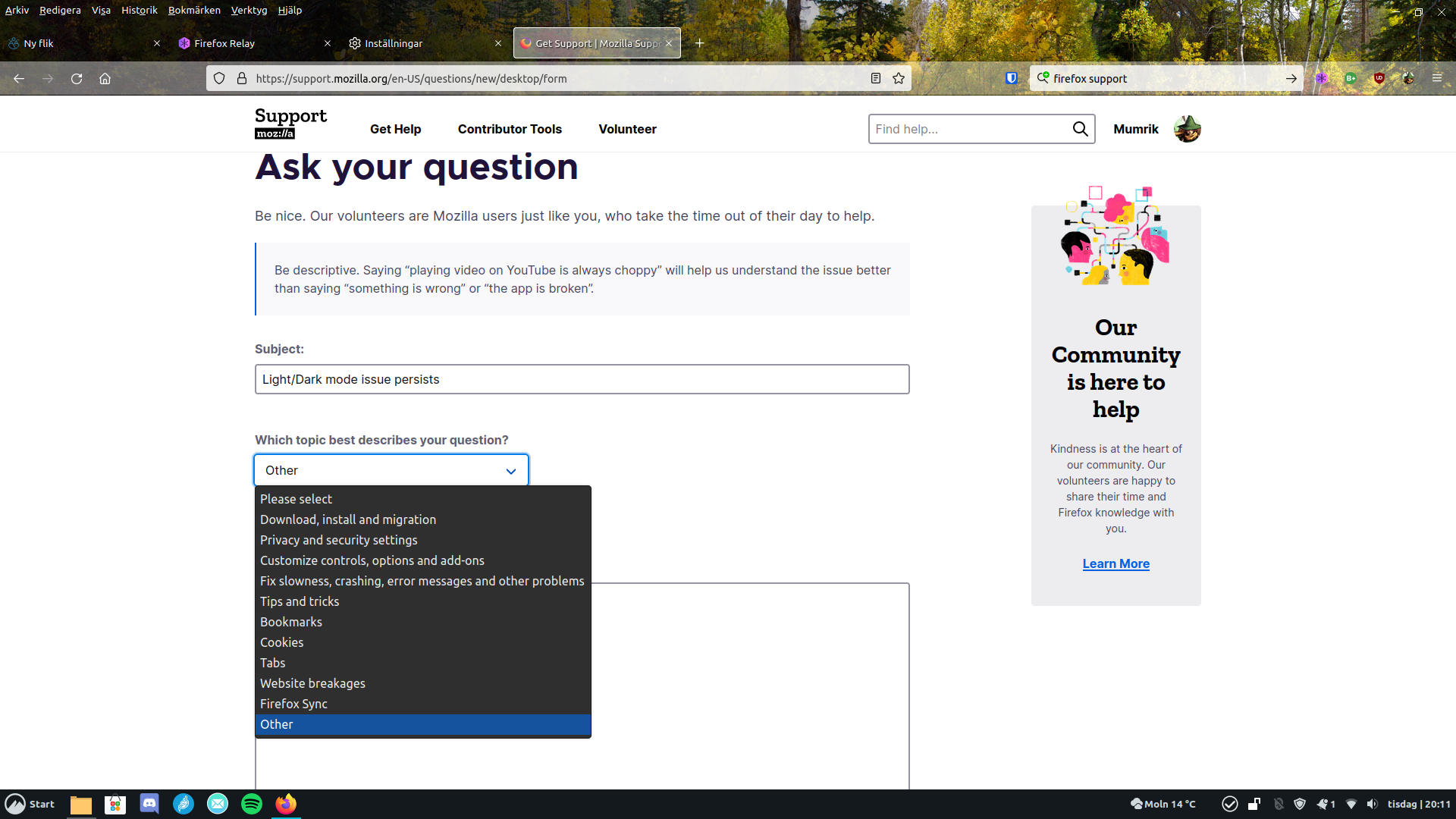Choose Firefox Sync in the topic list
Viewport: 1456px width, 819px height.
[x=293, y=704]
